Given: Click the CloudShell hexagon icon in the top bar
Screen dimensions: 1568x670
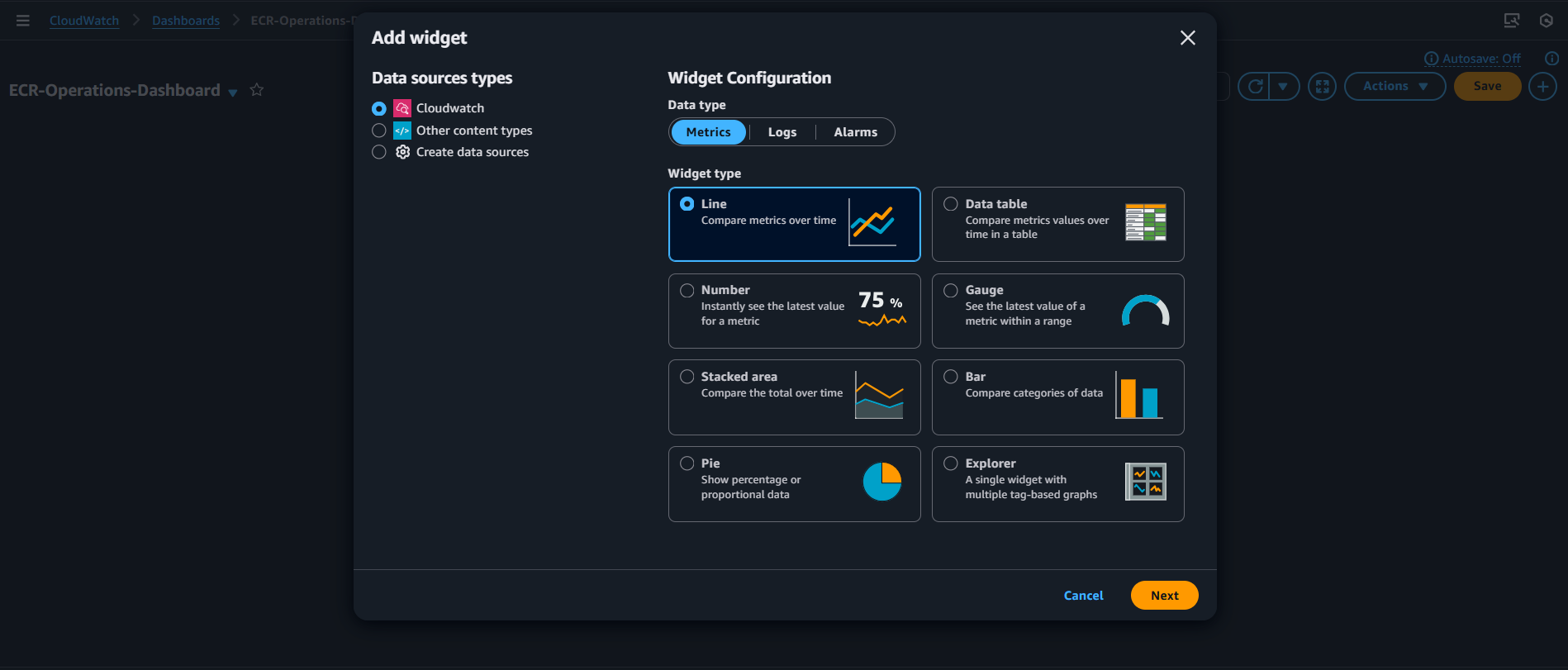Looking at the screenshot, I should click(x=1547, y=21).
